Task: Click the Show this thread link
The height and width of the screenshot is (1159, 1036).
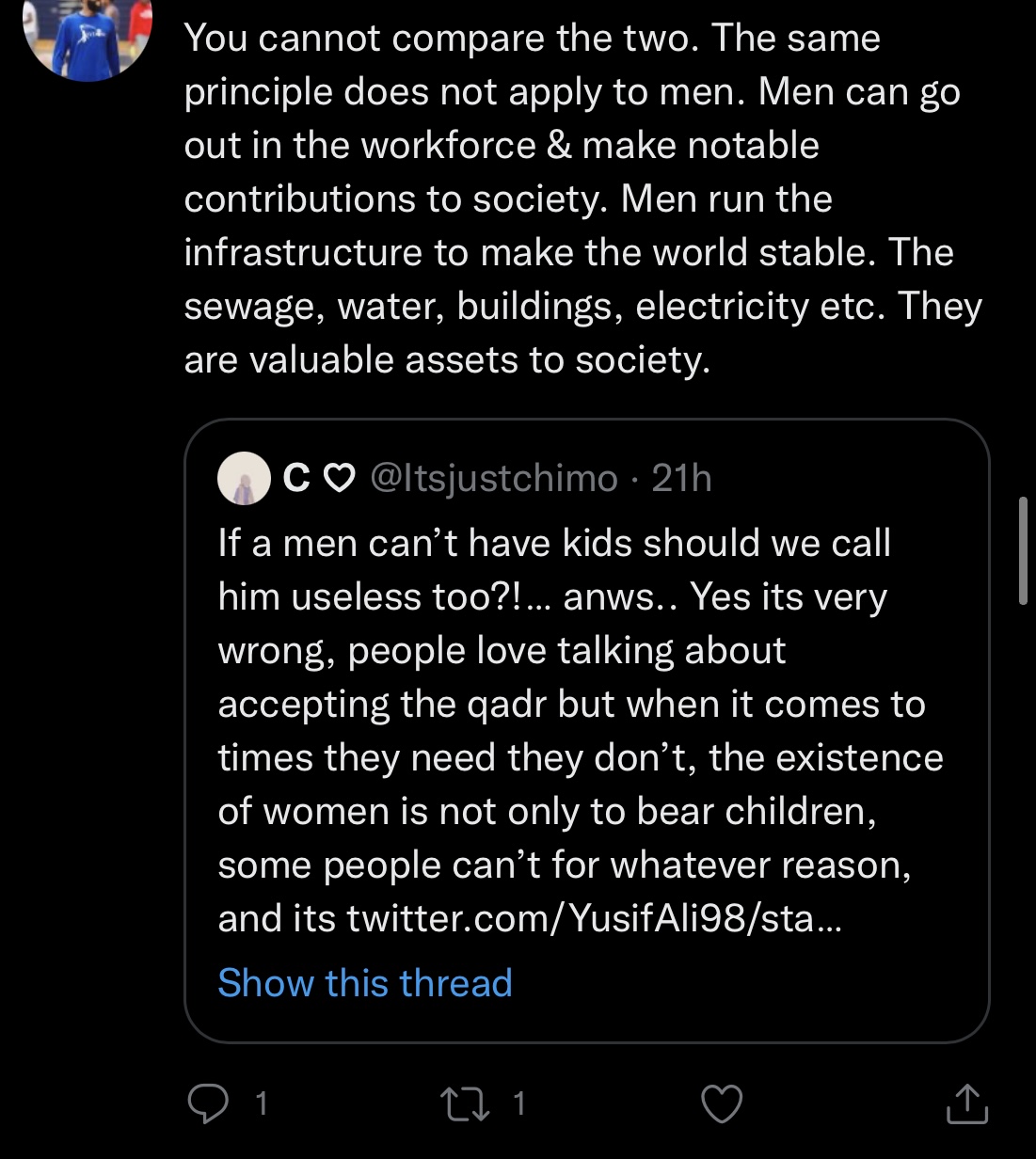Action: click(x=365, y=983)
